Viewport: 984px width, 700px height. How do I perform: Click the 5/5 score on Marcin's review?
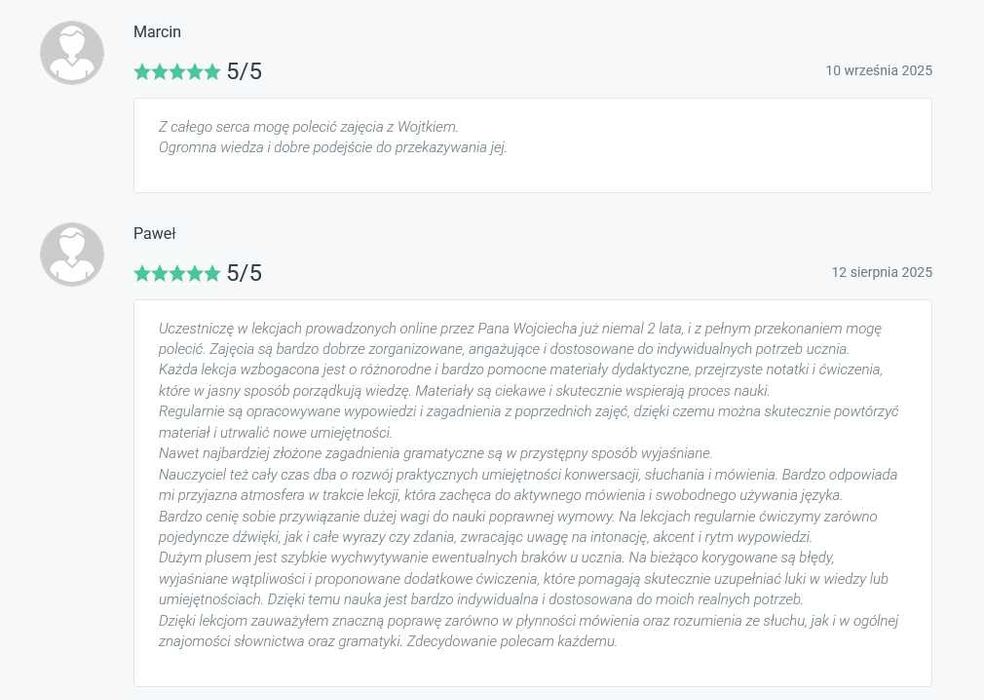pyautogui.click(x=244, y=72)
